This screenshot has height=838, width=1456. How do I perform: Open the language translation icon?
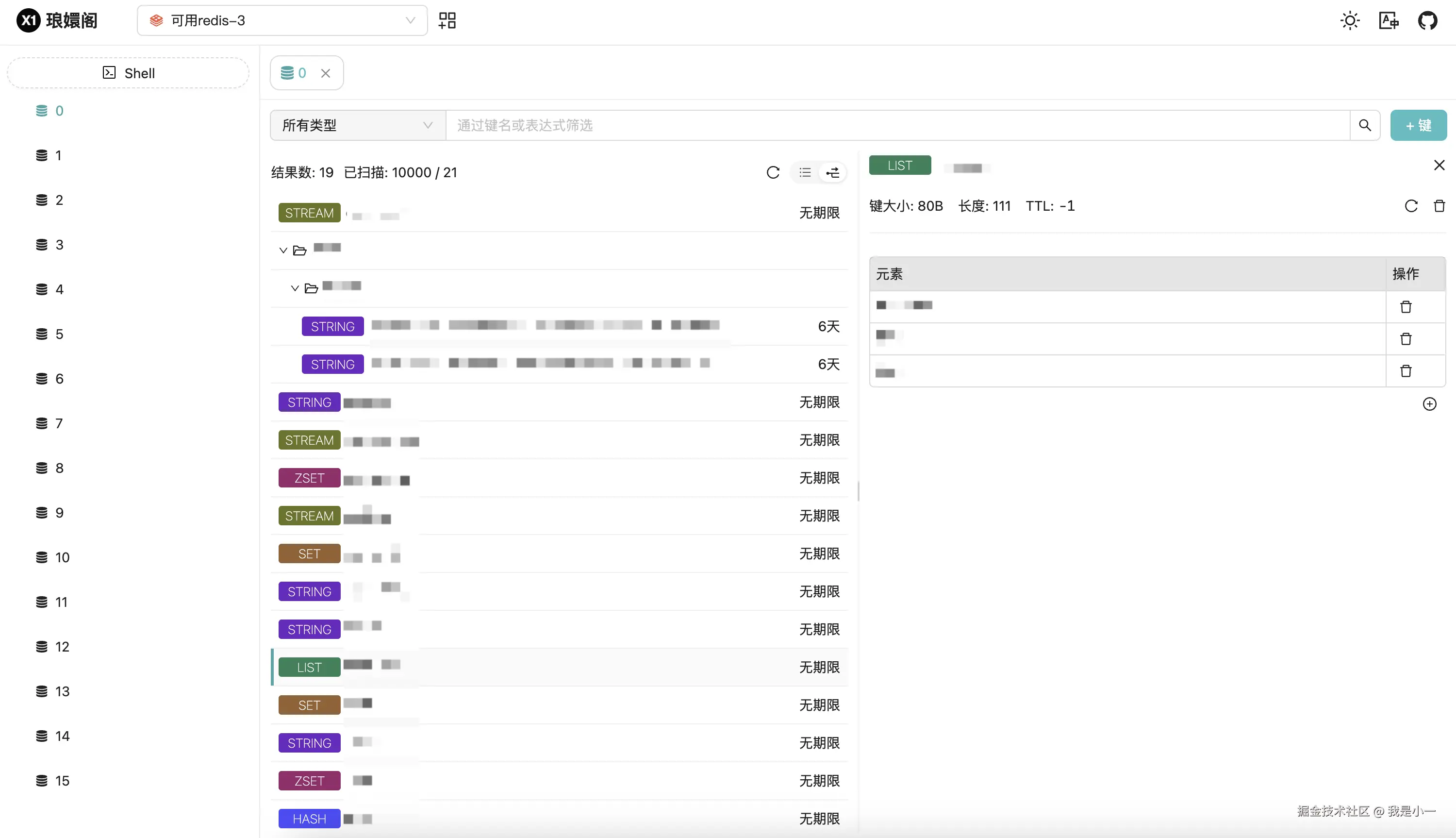pyautogui.click(x=1389, y=21)
